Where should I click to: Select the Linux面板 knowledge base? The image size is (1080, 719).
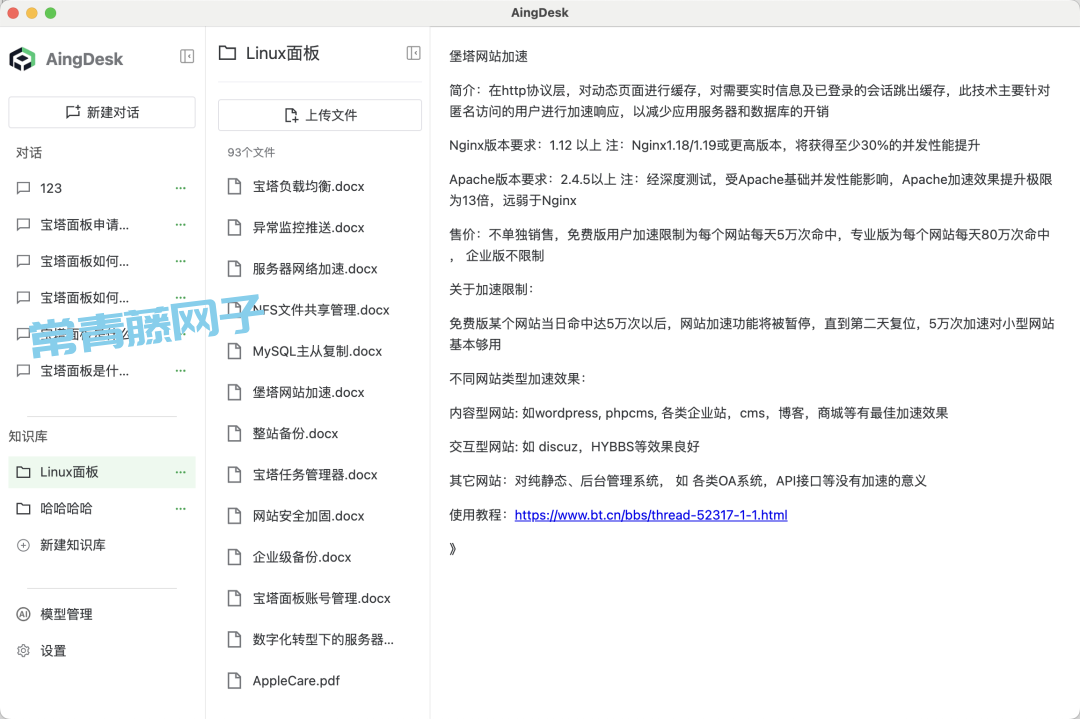[102, 472]
